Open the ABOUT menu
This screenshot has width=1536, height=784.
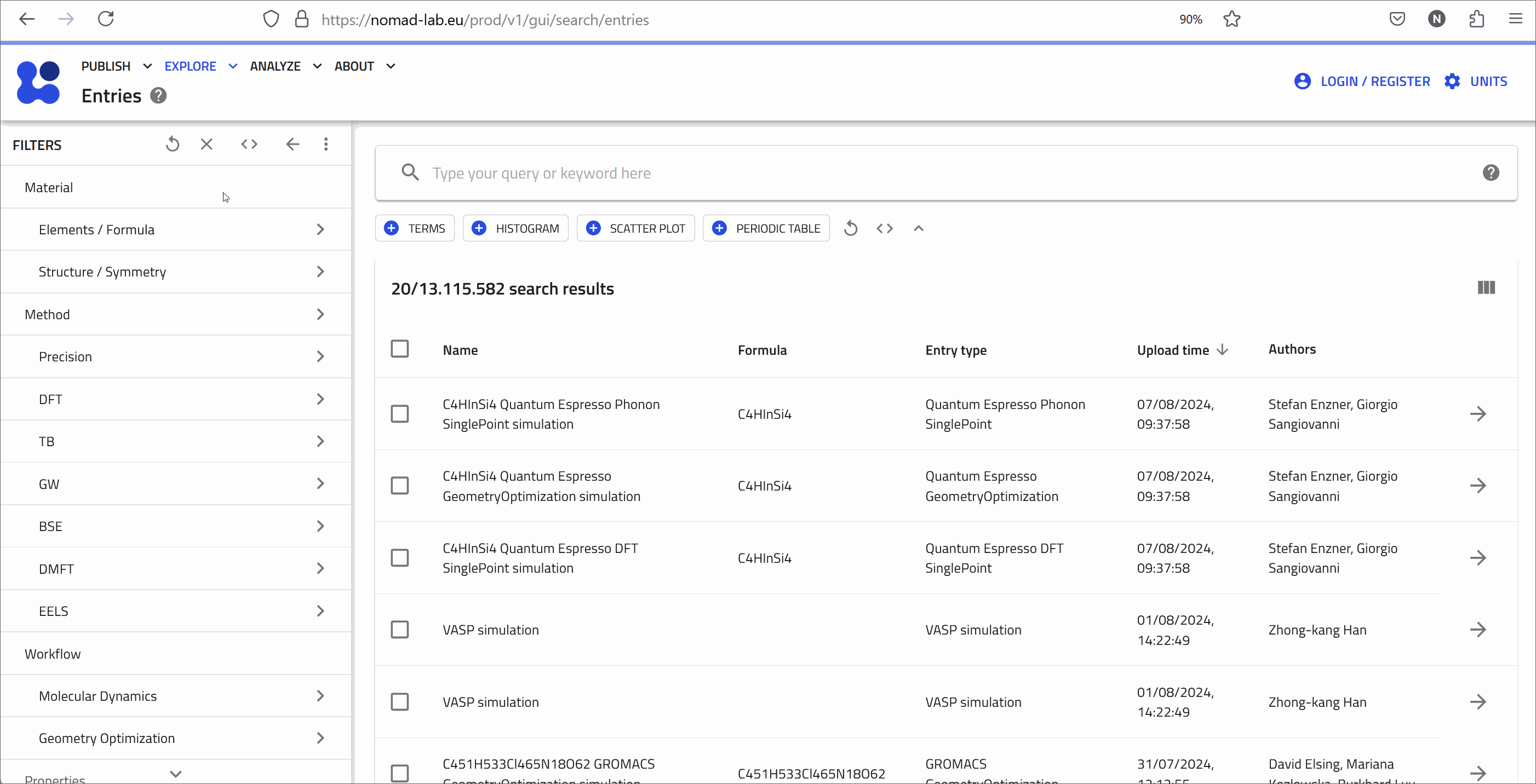coord(364,66)
